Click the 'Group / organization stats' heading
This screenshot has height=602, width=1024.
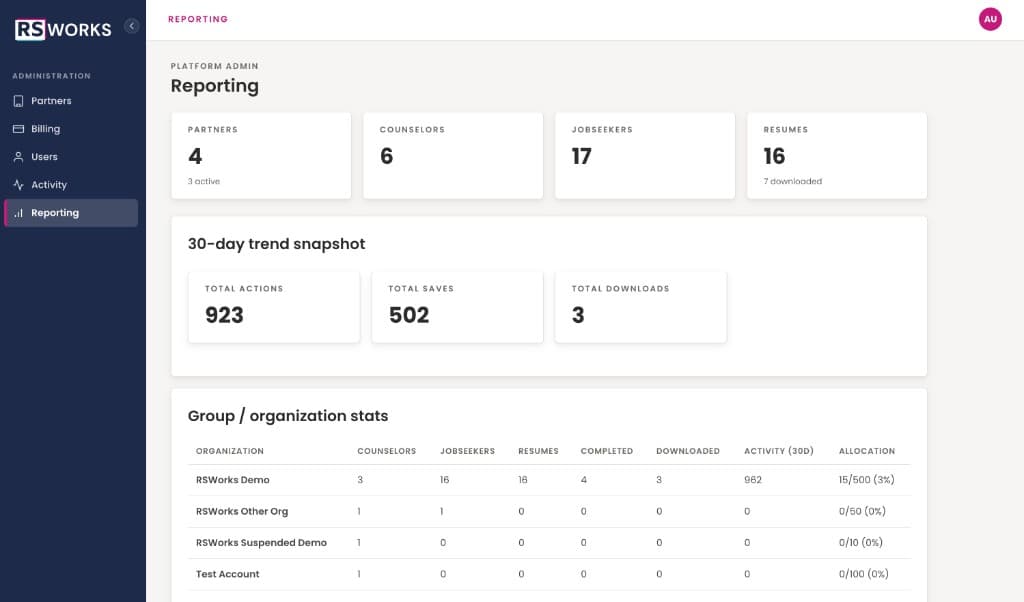coord(288,416)
